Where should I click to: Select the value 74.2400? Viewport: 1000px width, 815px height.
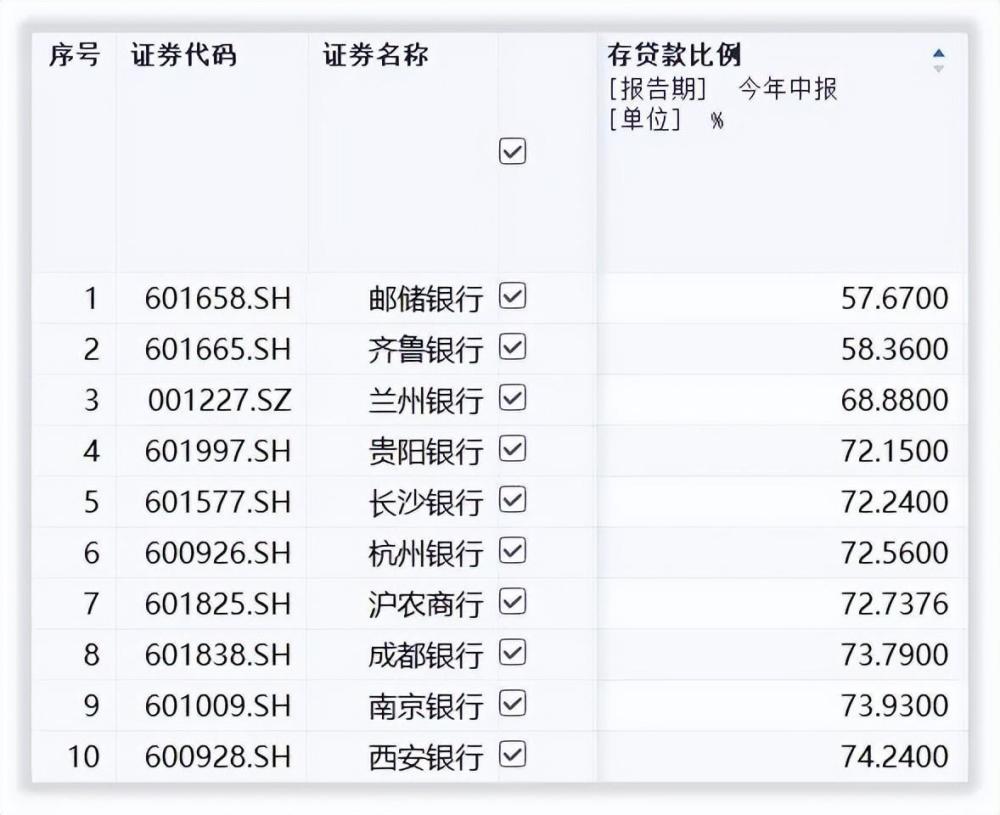click(895, 757)
